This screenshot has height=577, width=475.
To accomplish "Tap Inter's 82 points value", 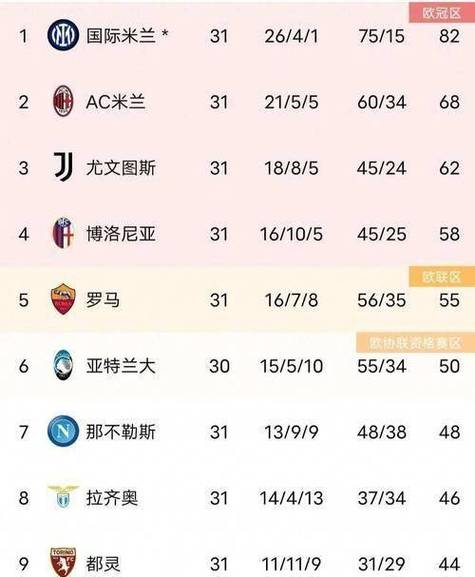I will click(x=449, y=36).
